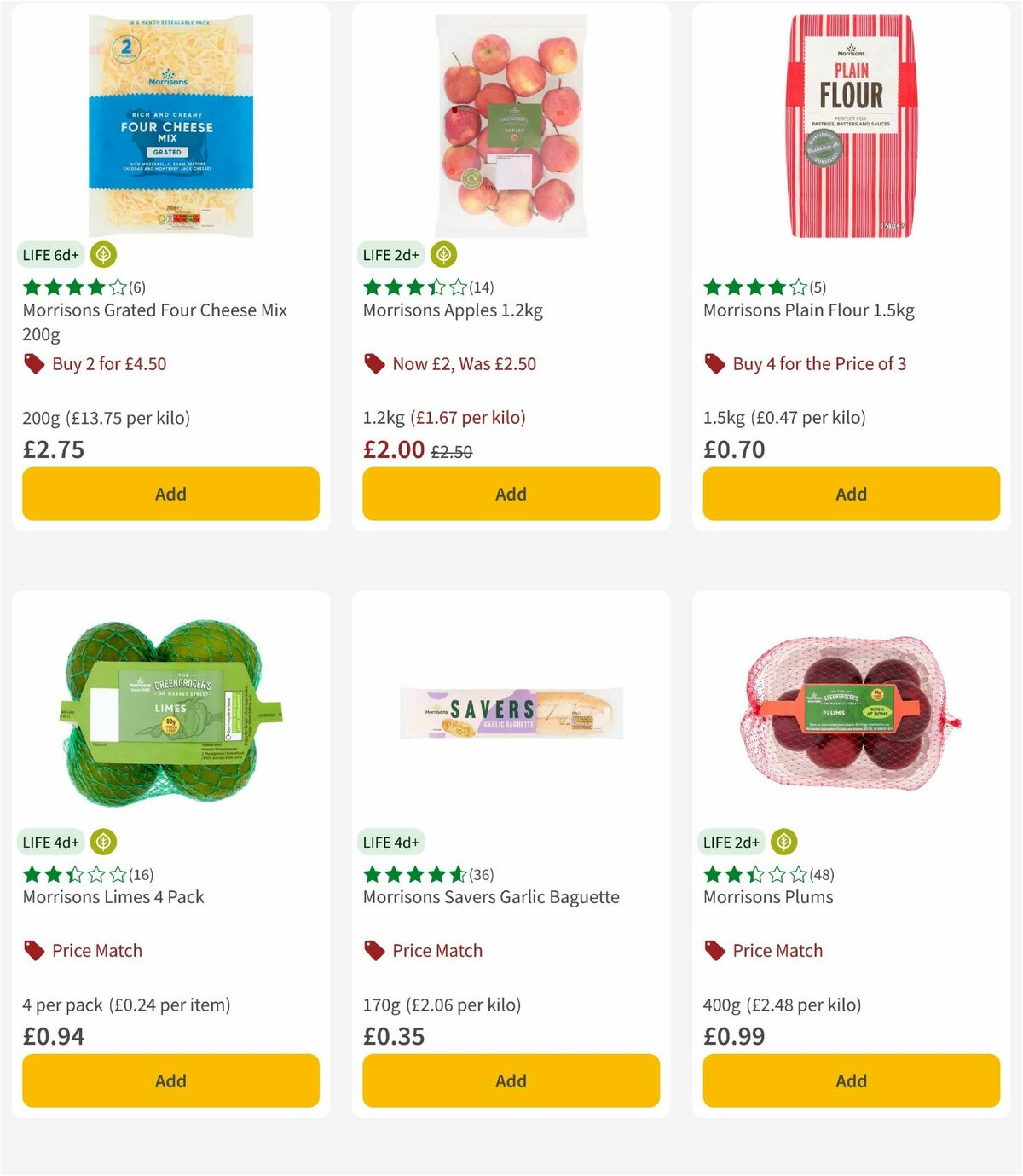Click the Morrisons Apples product thumbnail
This screenshot has height=1176, width=1023.
510,122
